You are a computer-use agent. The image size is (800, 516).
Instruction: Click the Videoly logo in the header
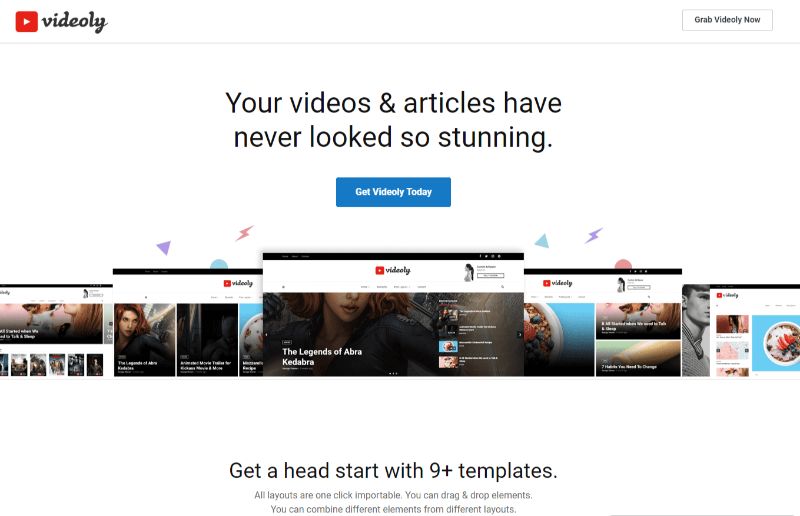61,21
